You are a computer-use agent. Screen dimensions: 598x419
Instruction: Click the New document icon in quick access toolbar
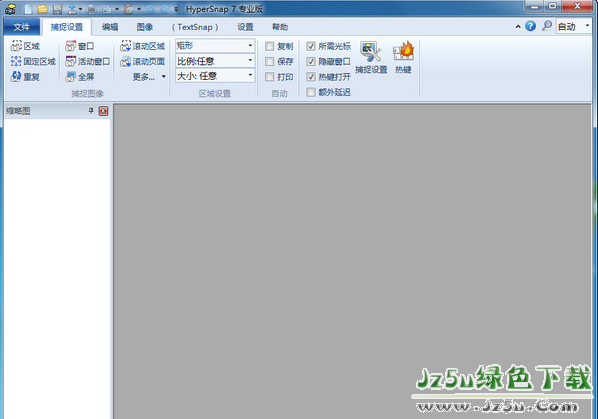pyautogui.click(x=28, y=9)
